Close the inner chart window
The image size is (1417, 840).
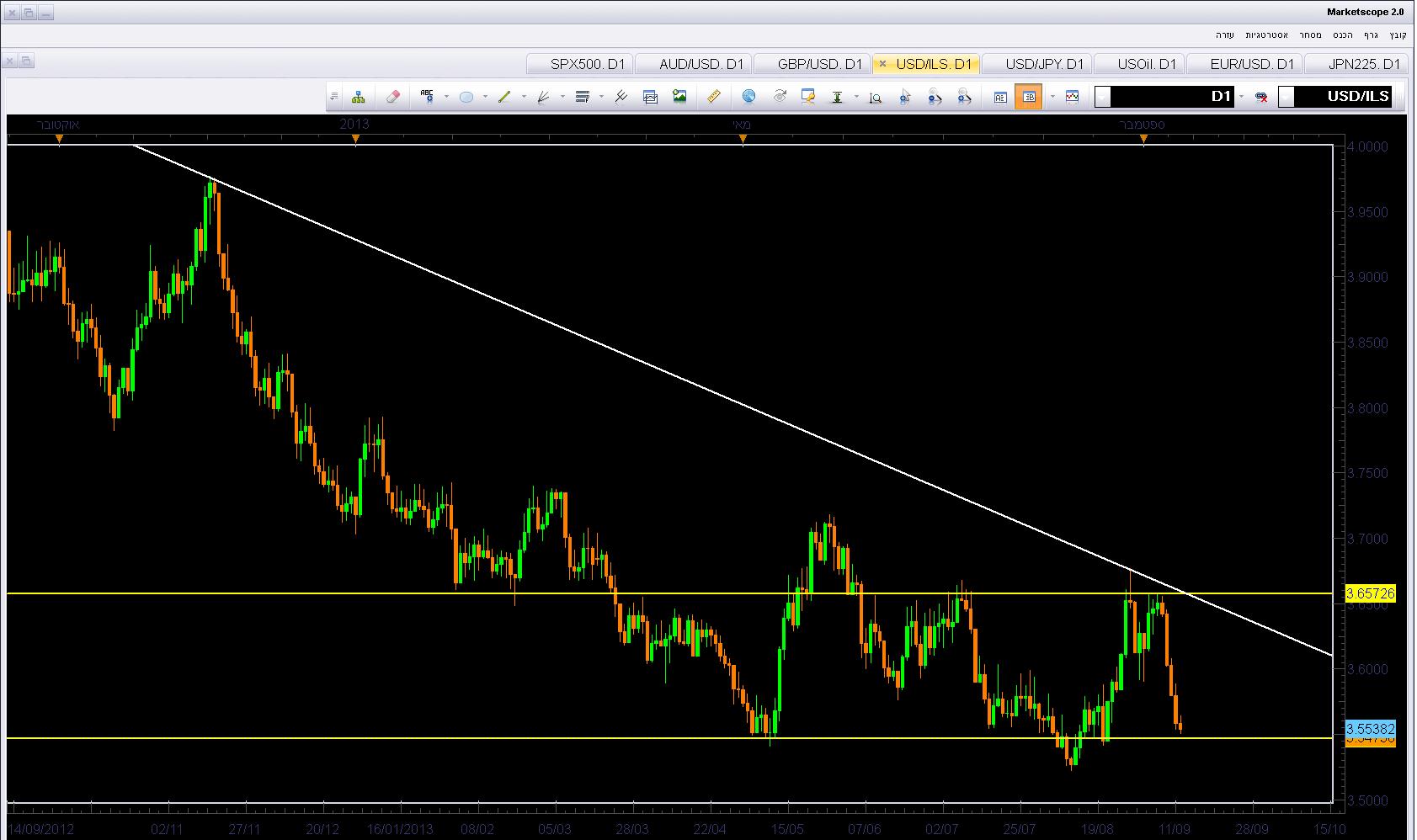pos(10,61)
